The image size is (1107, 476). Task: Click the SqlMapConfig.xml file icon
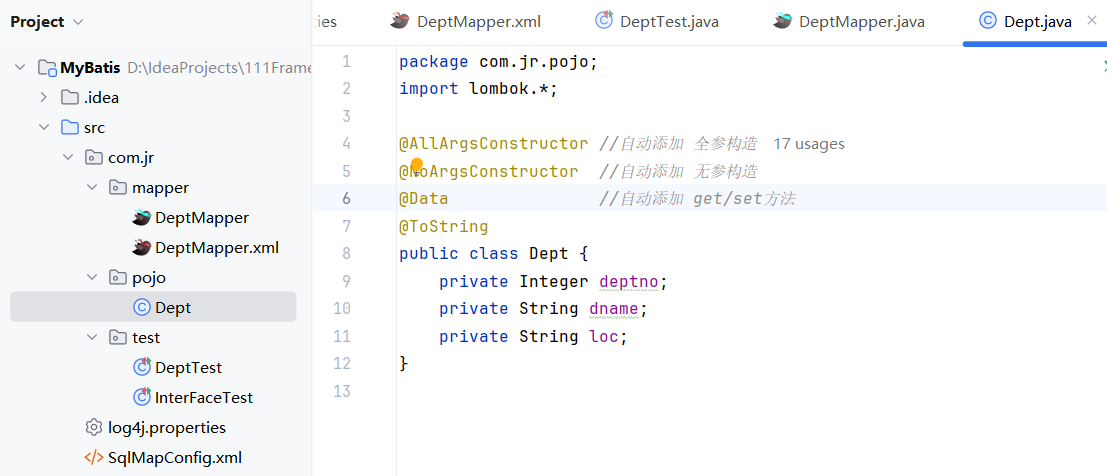point(93,458)
